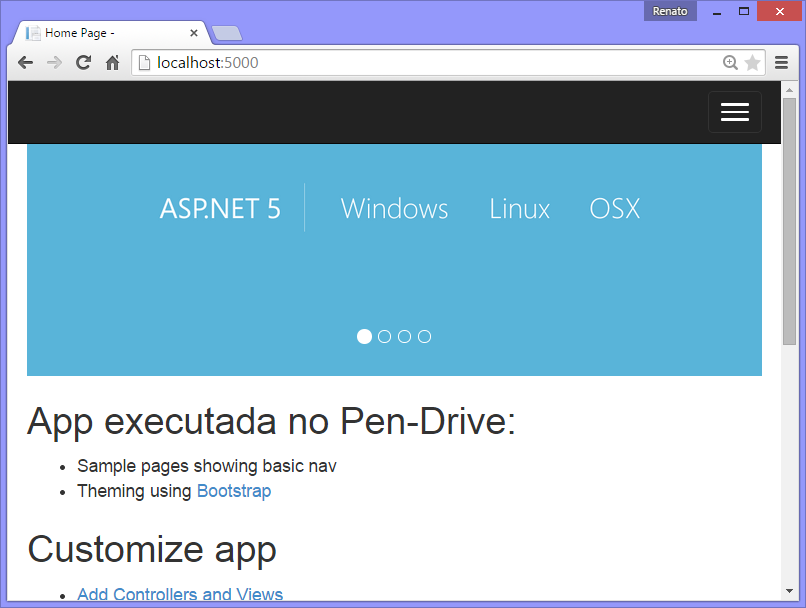Image resolution: width=806 pixels, height=608 pixels.
Task: Expand the site navbar toggle menu
Action: pyautogui.click(x=735, y=112)
